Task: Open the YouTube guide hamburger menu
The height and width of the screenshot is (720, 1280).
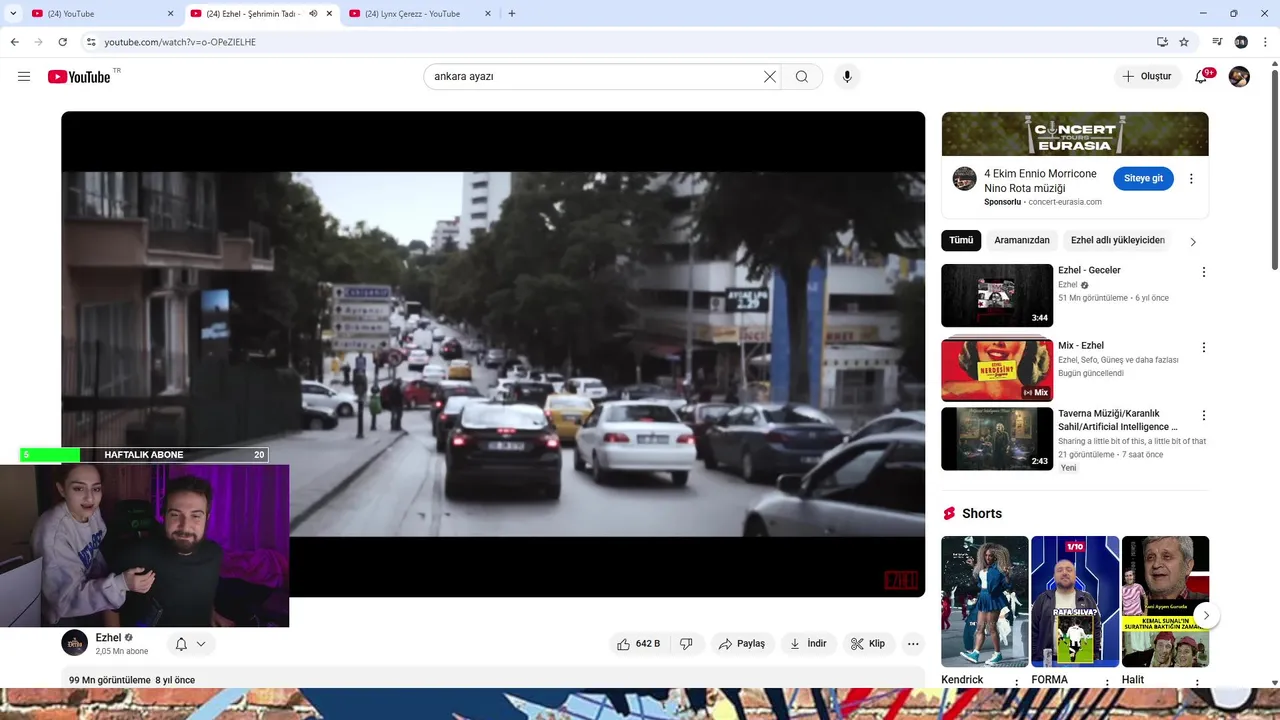Action: point(24,77)
